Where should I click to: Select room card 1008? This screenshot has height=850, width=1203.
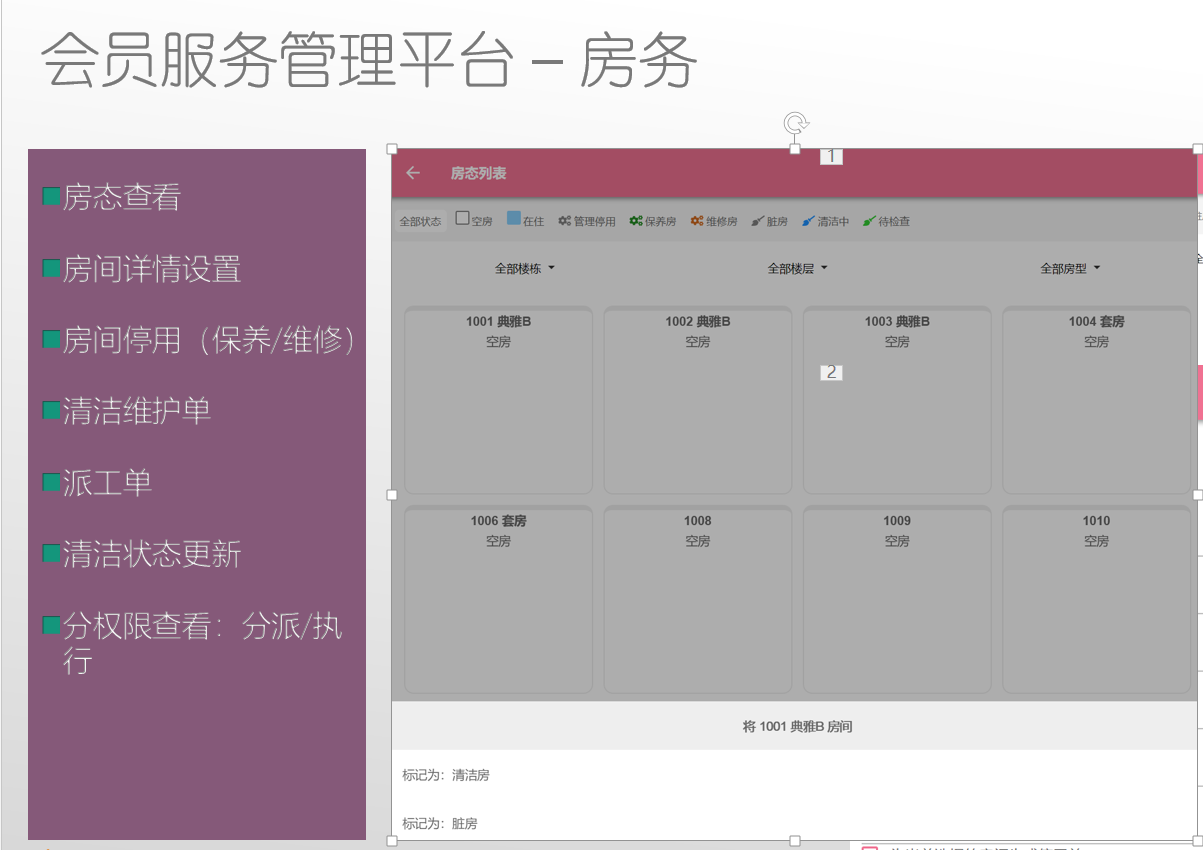pyautogui.click(x=697, y=599)
